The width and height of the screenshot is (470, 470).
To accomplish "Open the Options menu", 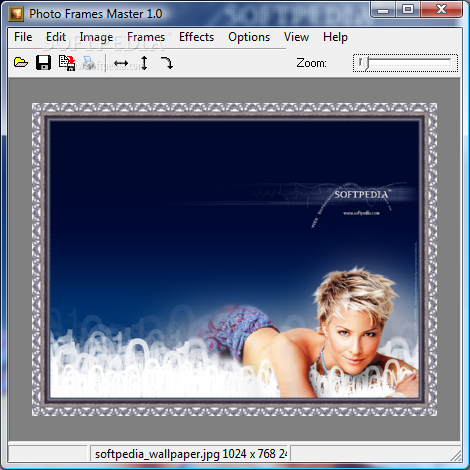I will coord(249,37).
